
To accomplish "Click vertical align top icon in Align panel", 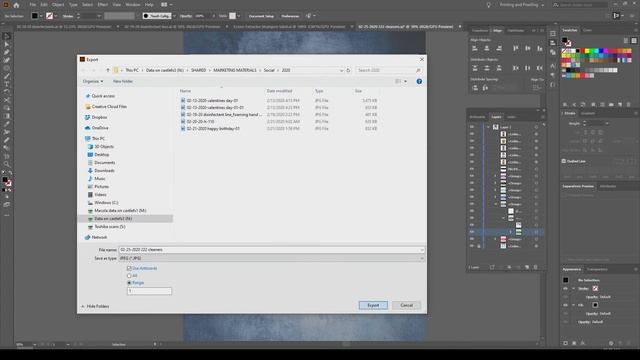I will (516, 48).
